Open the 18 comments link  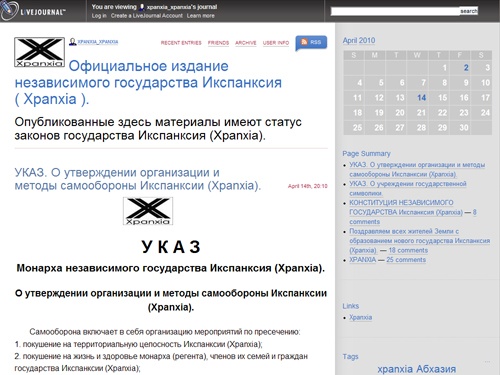pos(408,250)
